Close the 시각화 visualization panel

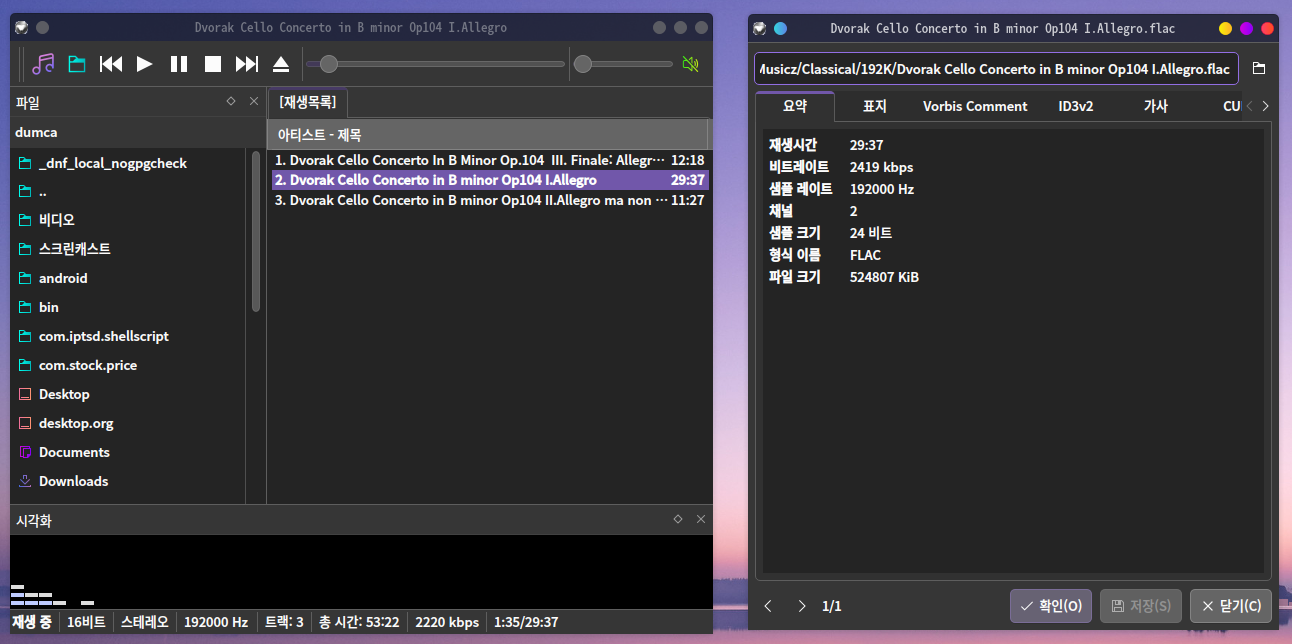[x=701, y=519]
